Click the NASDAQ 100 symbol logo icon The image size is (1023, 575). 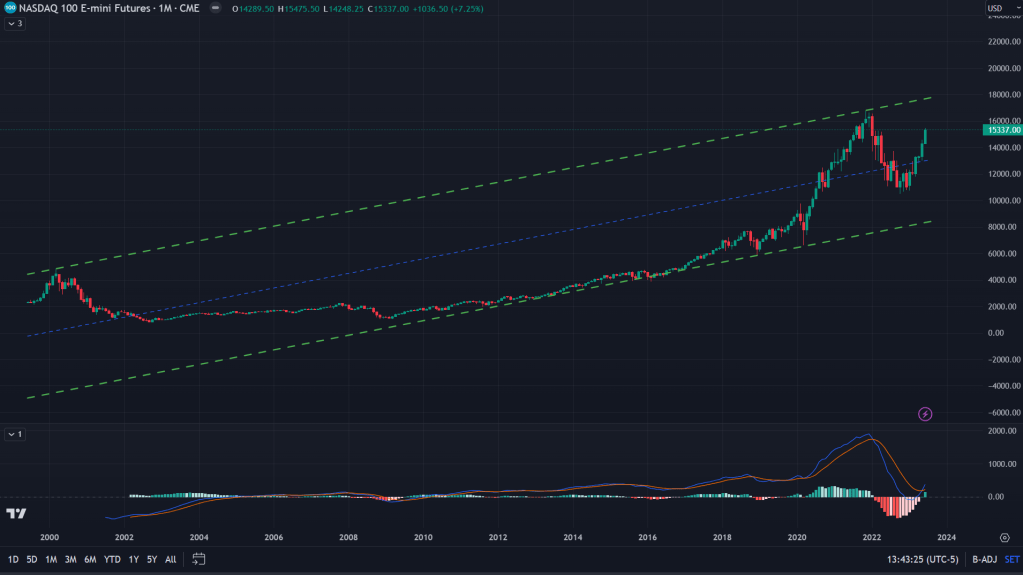pos(10,8)
